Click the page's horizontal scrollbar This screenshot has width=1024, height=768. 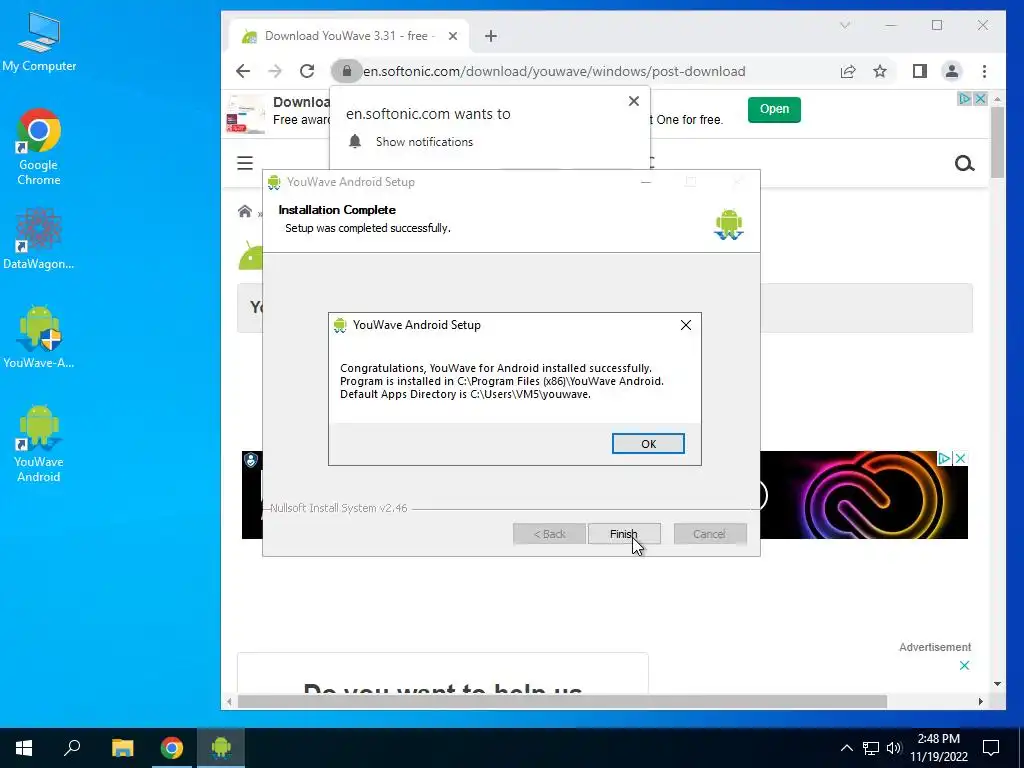562,701
